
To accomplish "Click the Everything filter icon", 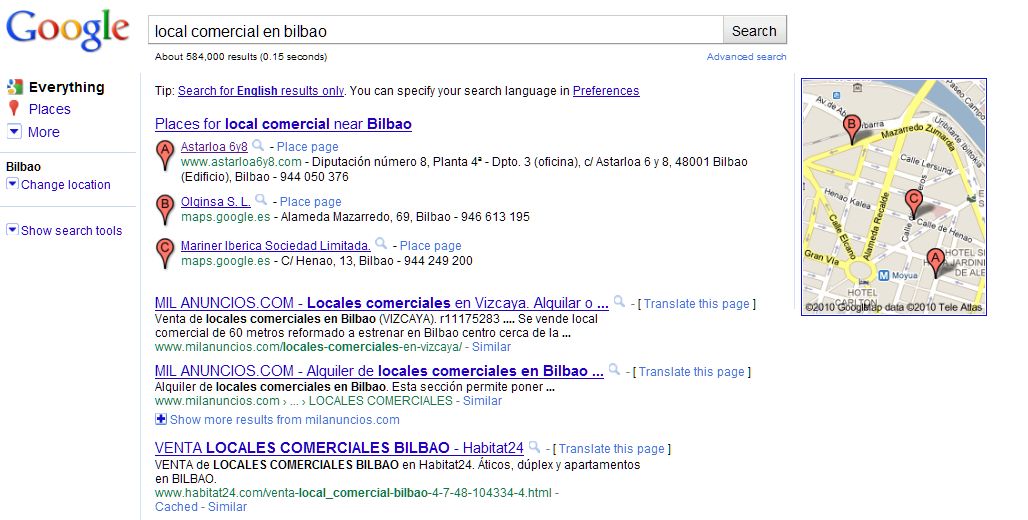I will click(14, 87).
